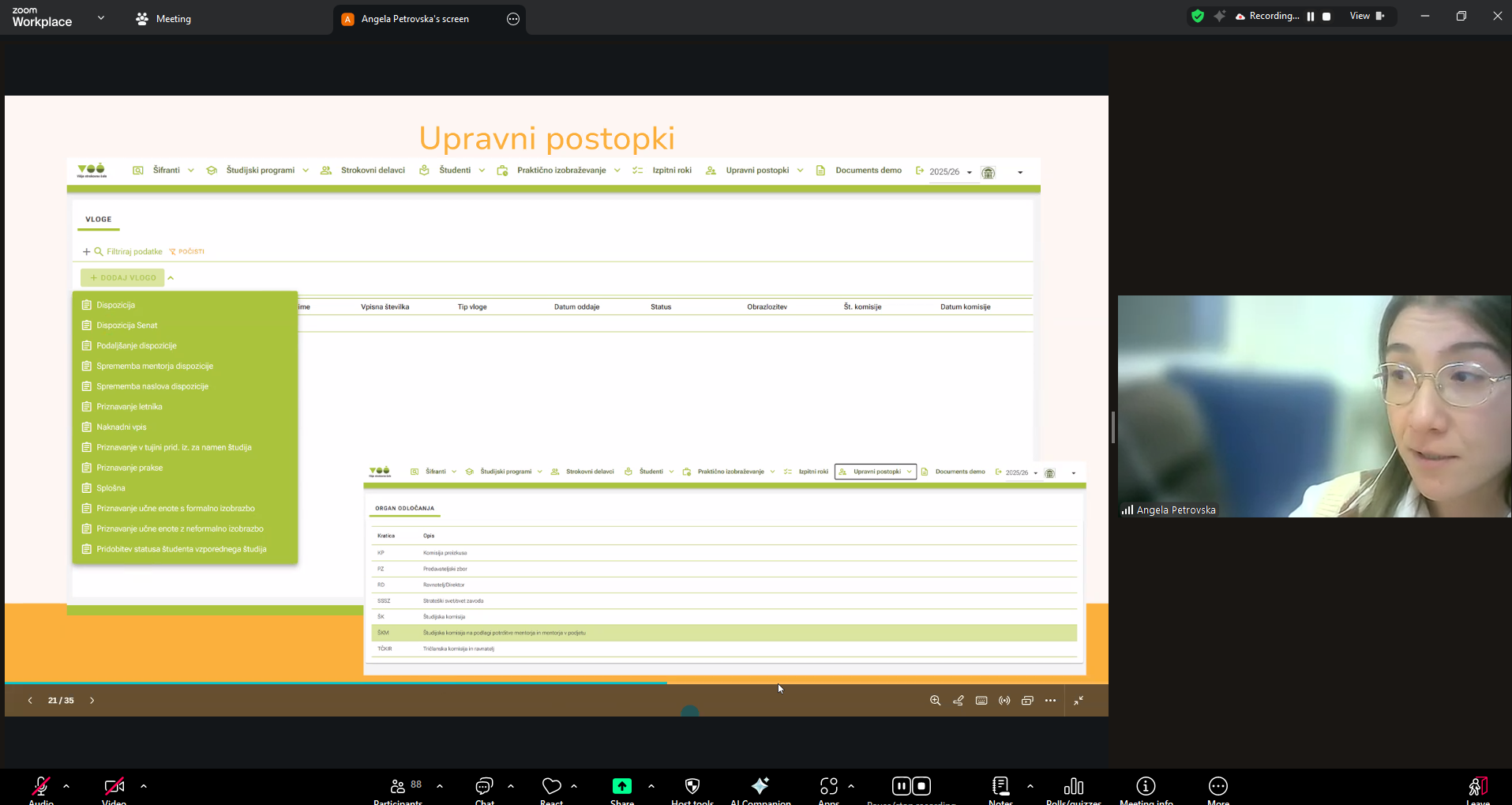Leave the meeting
The image size is (1512, 805).
1477,787
